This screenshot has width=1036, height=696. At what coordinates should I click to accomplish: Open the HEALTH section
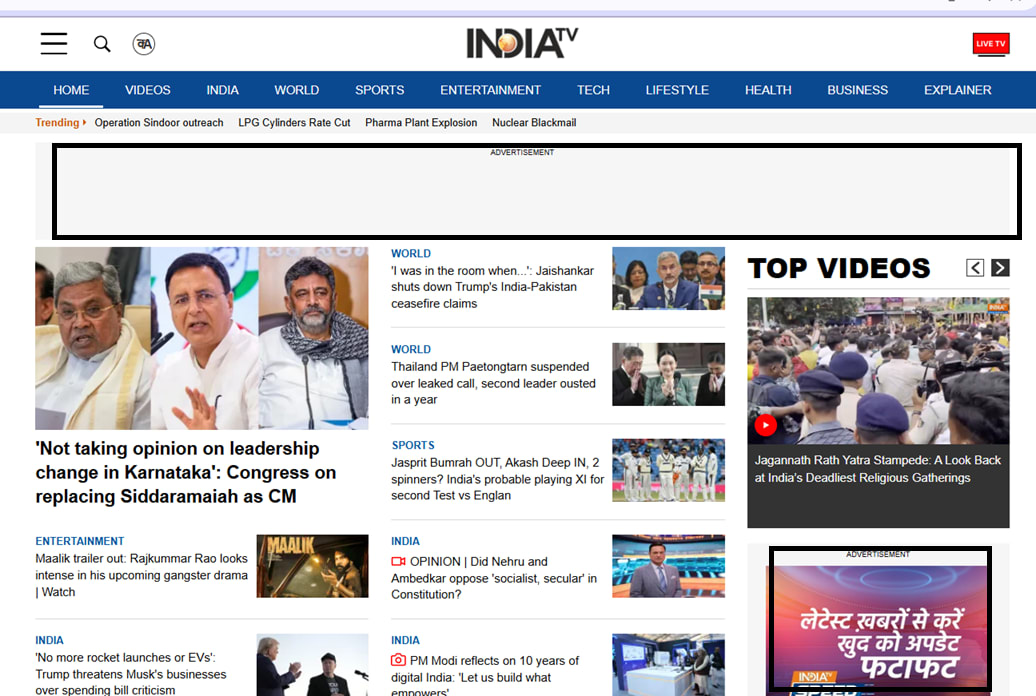coord(768,90)
